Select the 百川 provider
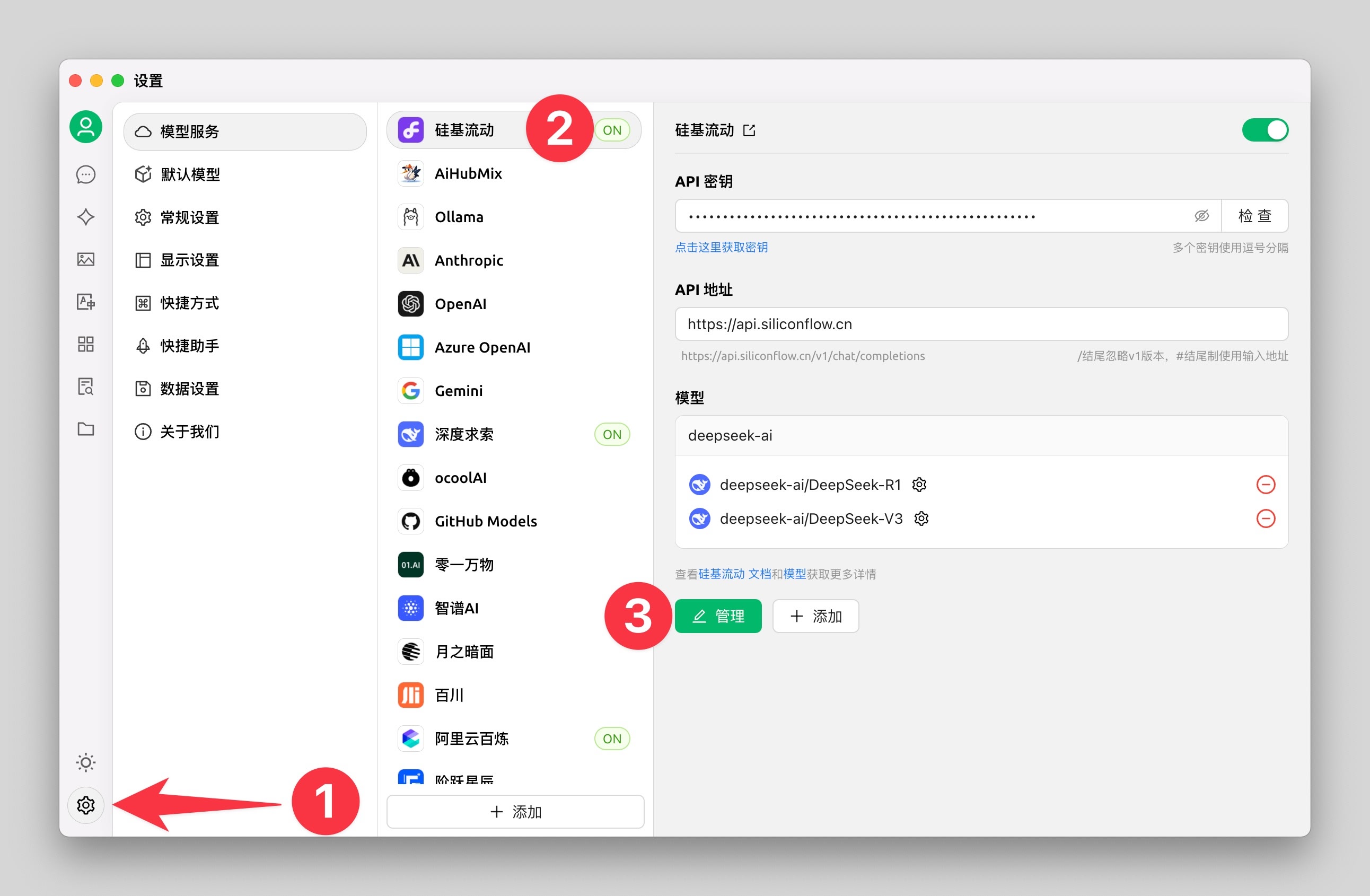The image size is (1370, 896). pos(513,695)
